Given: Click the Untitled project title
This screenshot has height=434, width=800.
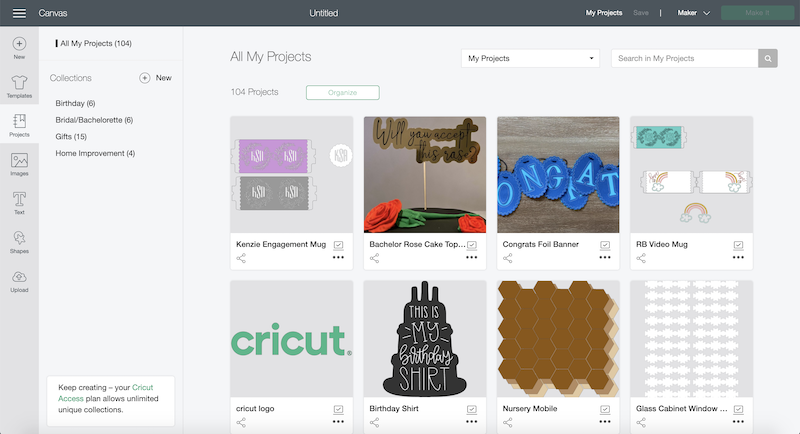Looking at the screenshot, I should click(323, 13).
